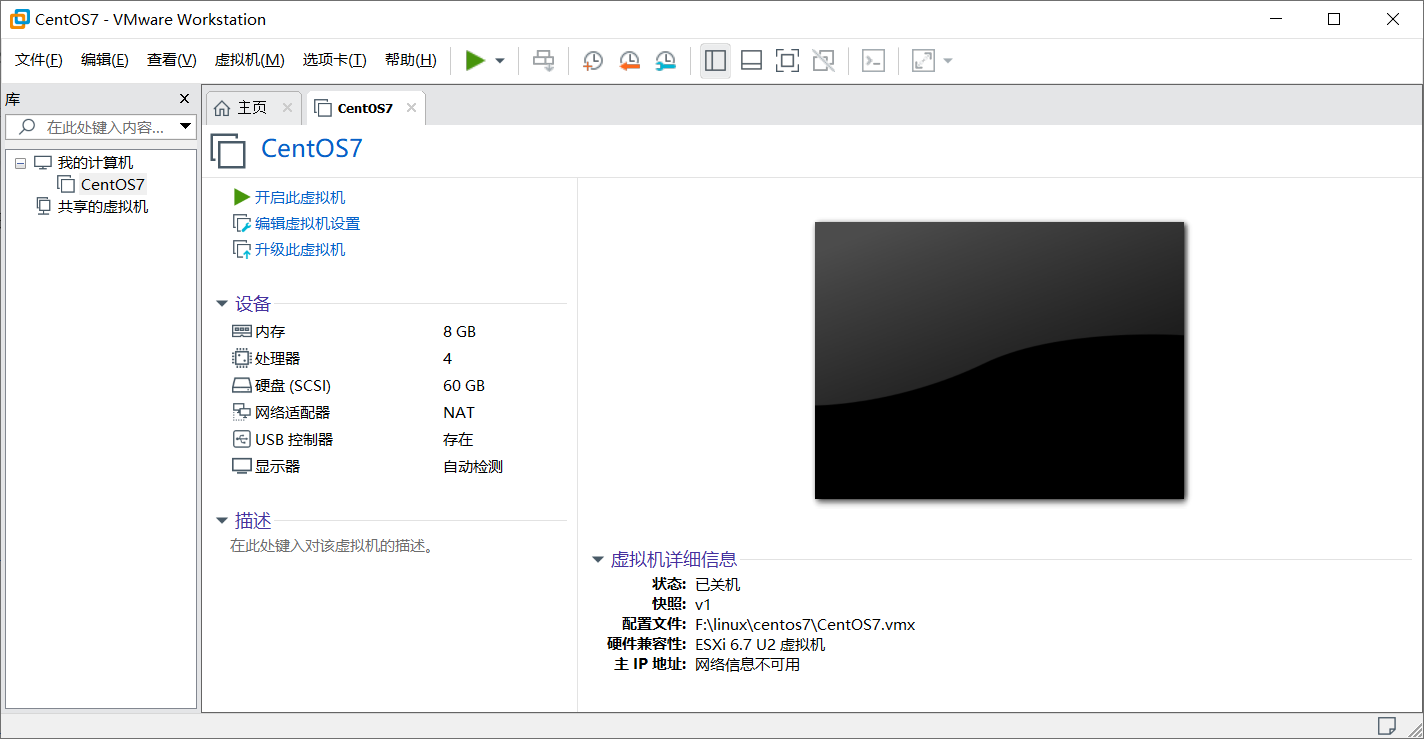Viewport: 1424px width, 739px height.
Task: Collapse the 设备 section
Action: (x=222, y=304)
